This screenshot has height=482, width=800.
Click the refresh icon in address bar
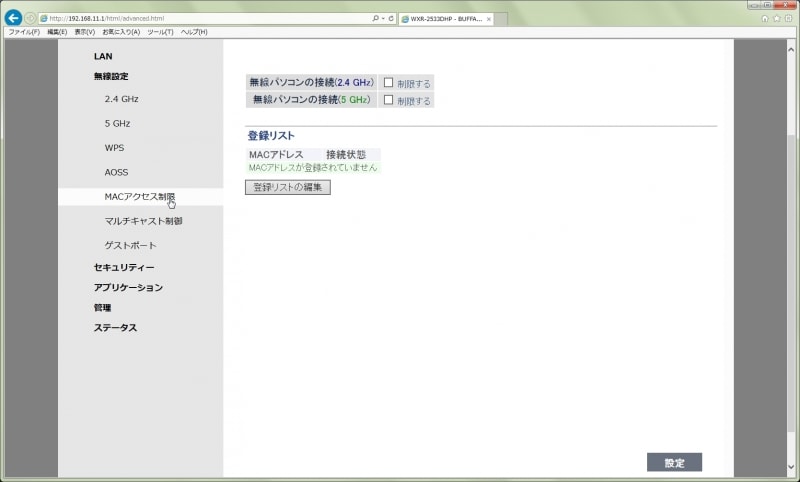390,19
